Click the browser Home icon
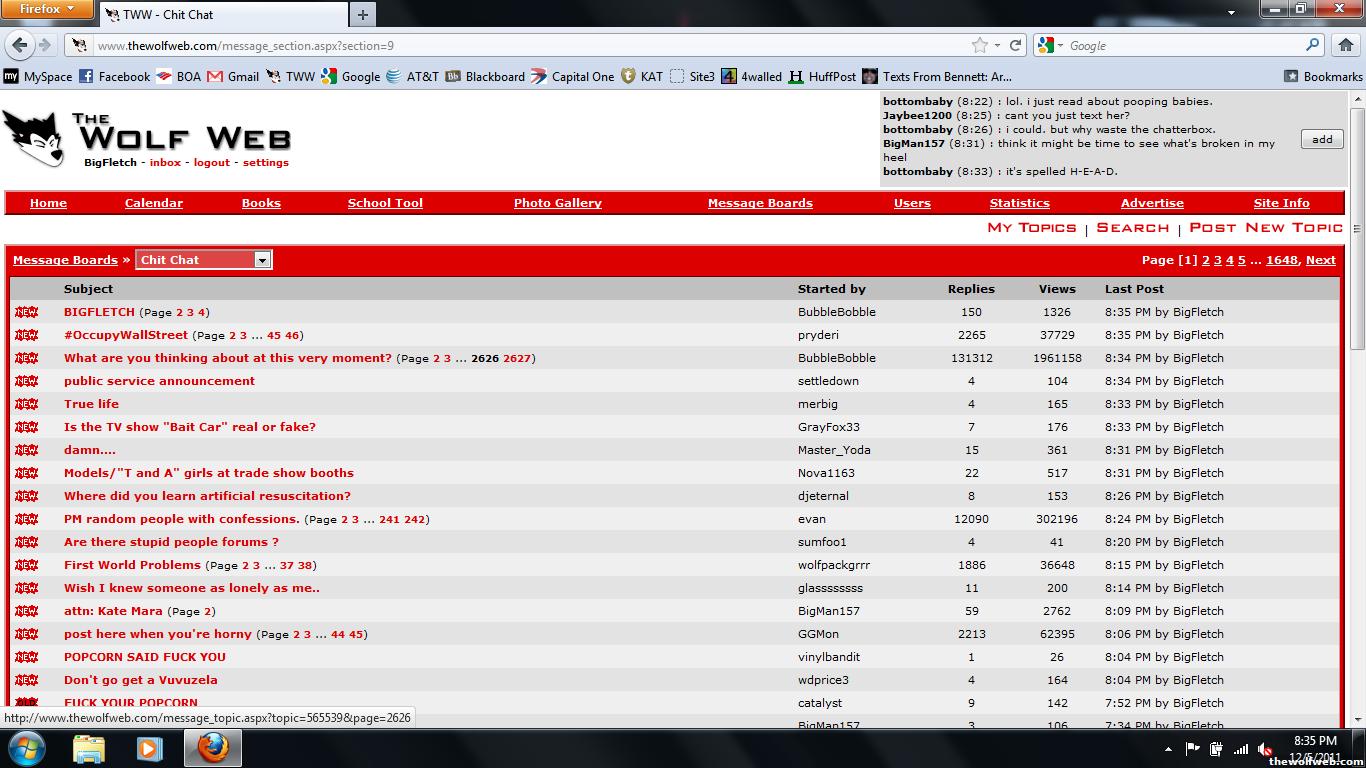This screenshot has height=768, width=1366. point(1346,45)
